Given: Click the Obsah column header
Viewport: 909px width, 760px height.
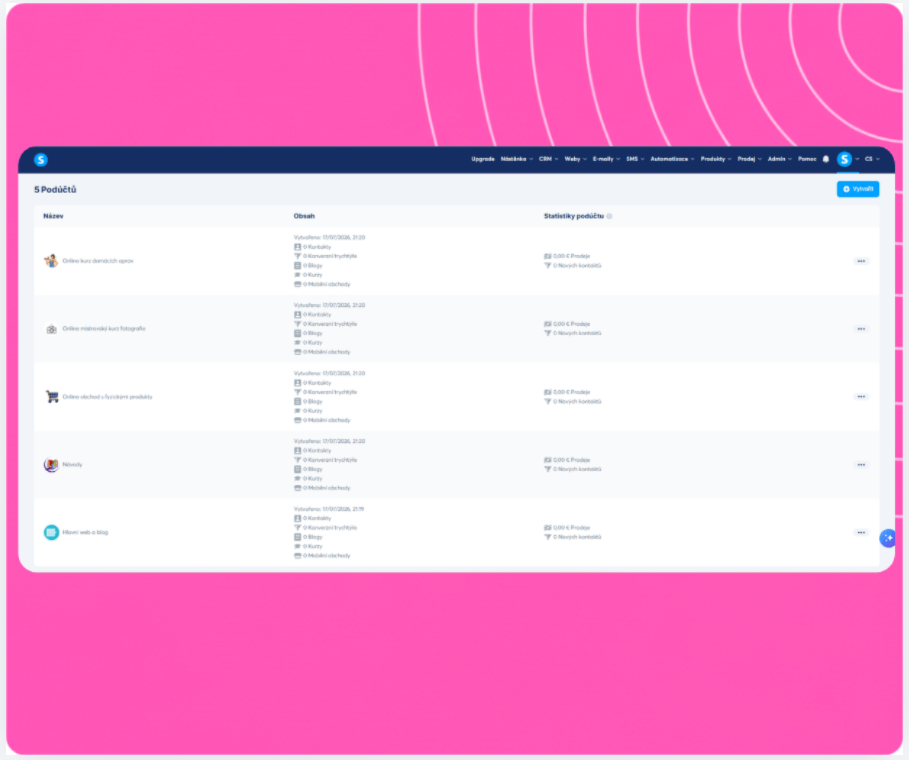Looking at the screenshot, I should (x=304, y=216).
